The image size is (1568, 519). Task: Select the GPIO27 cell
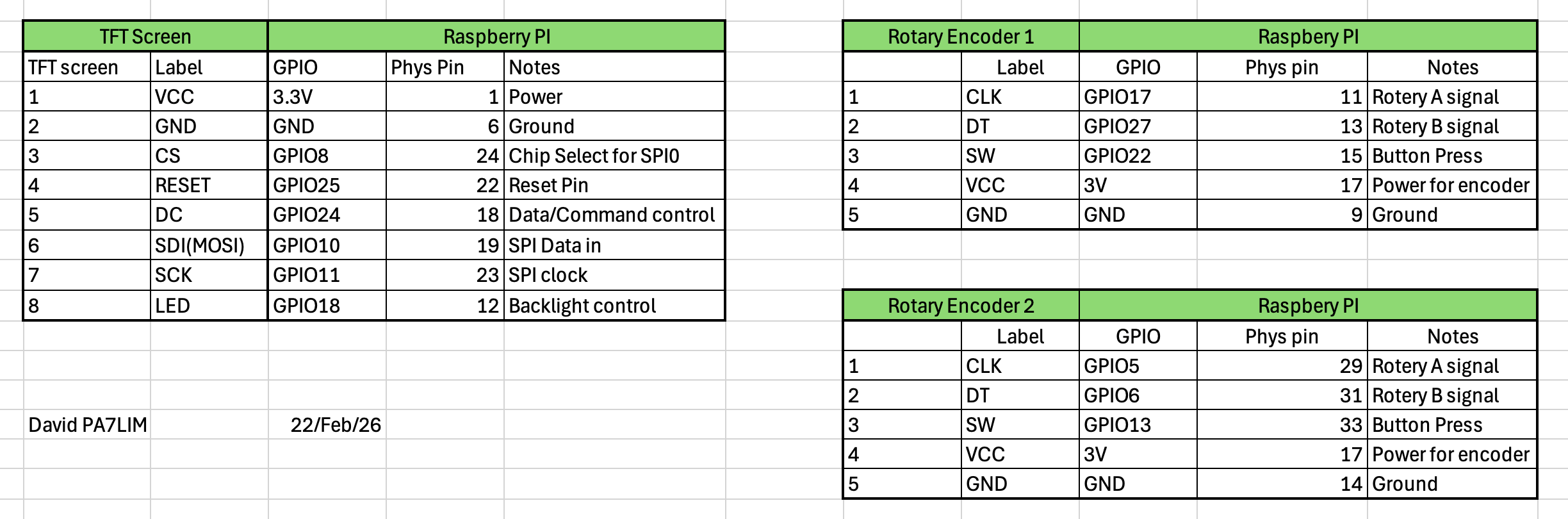pyautogui.click(x=1137, y=126)
